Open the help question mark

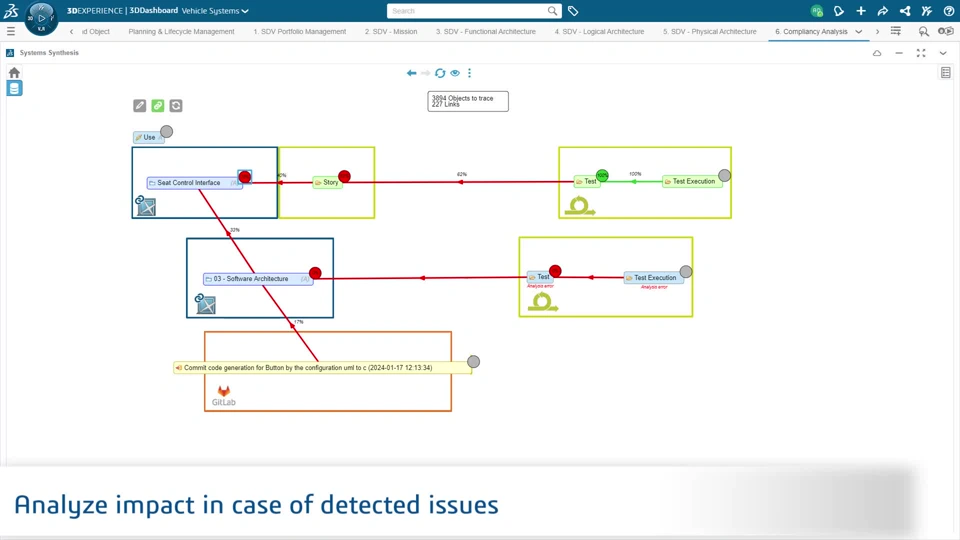pos(948,11)
